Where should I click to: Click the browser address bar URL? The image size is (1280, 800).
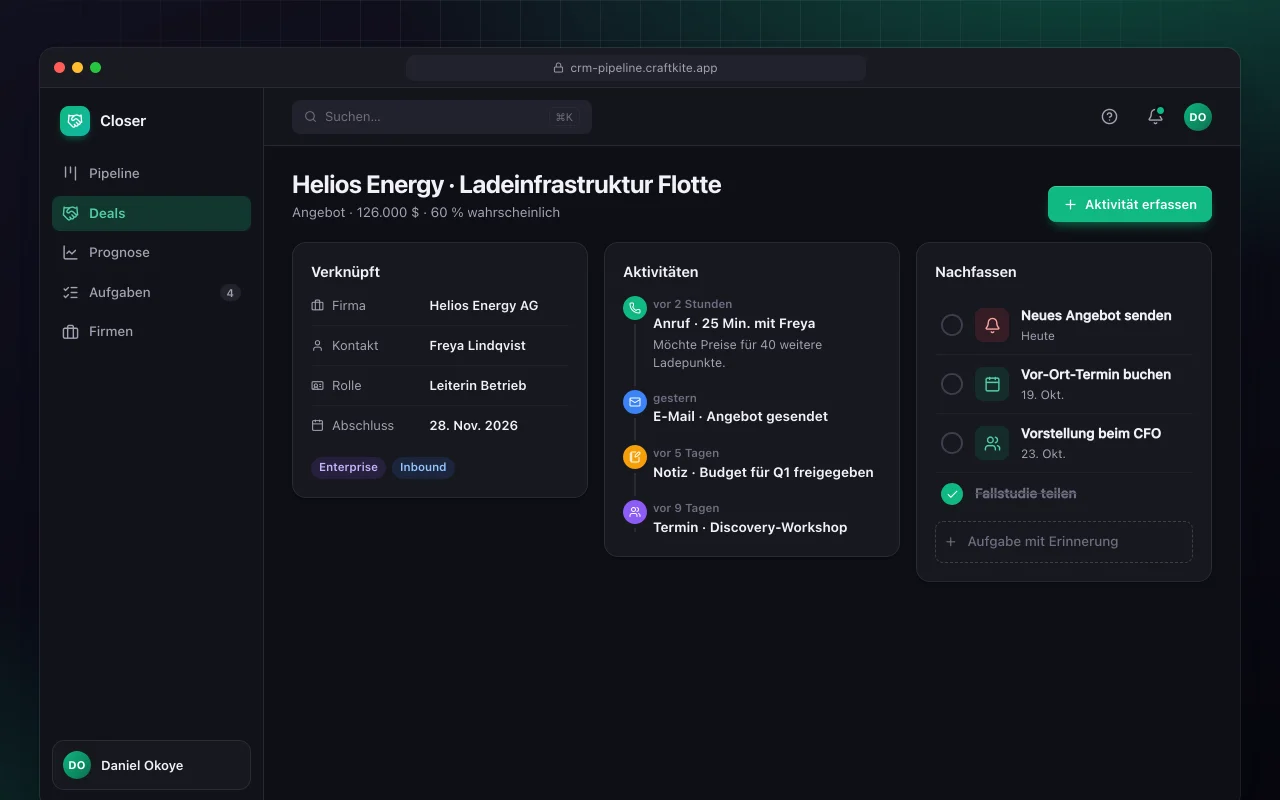click(636, 68)
